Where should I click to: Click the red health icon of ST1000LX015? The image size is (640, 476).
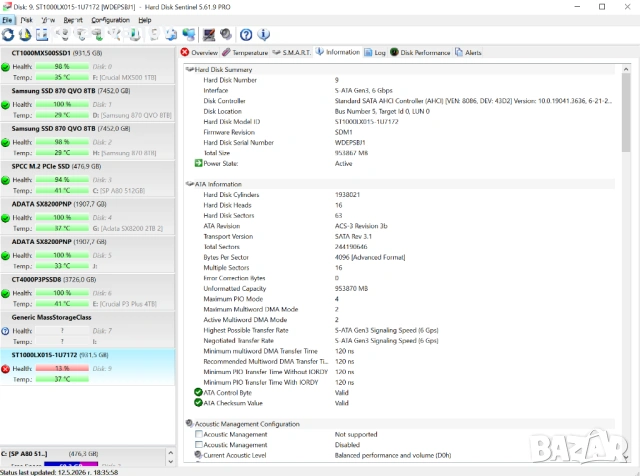tap(5, 369)
